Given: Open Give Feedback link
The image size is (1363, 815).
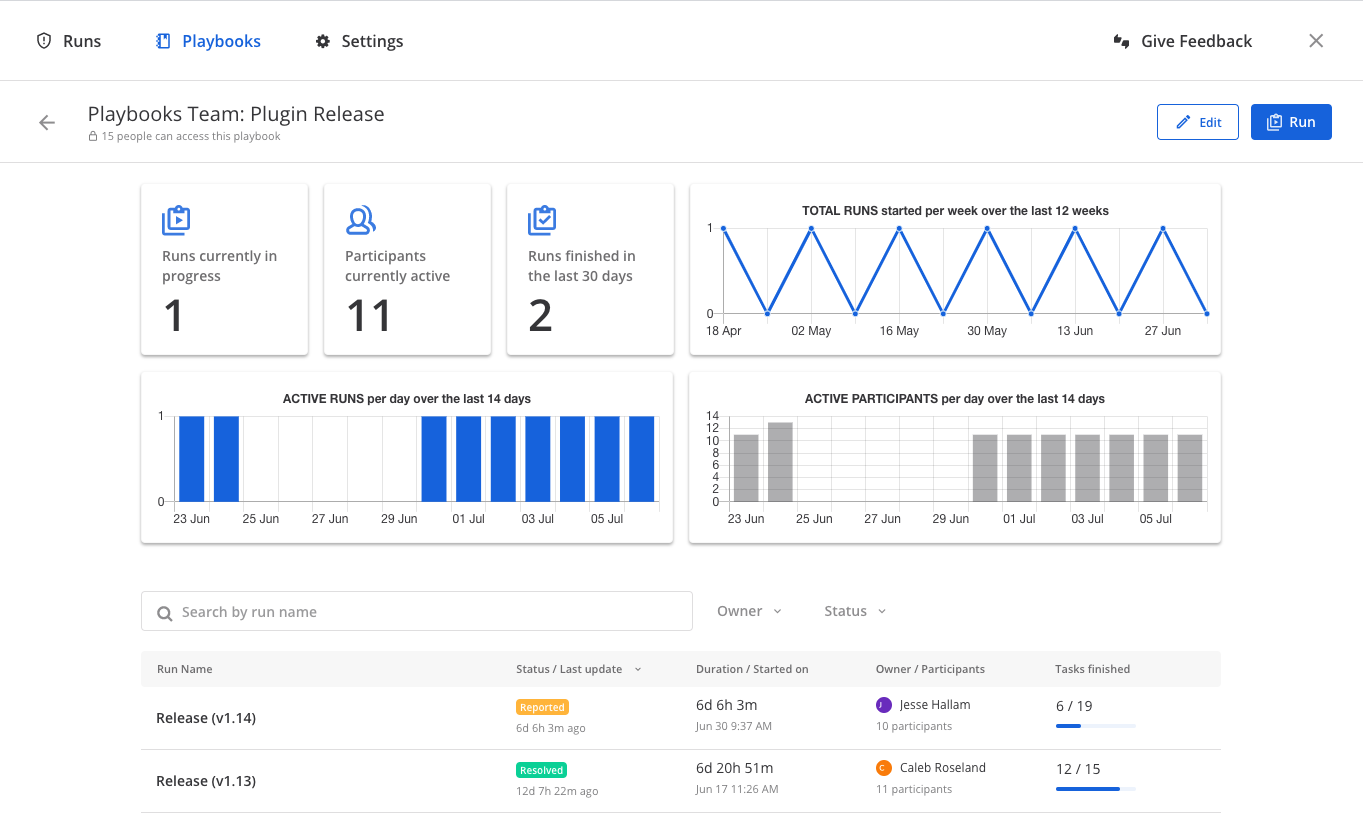Looking at the screenshot, I should click(1183, 41).
